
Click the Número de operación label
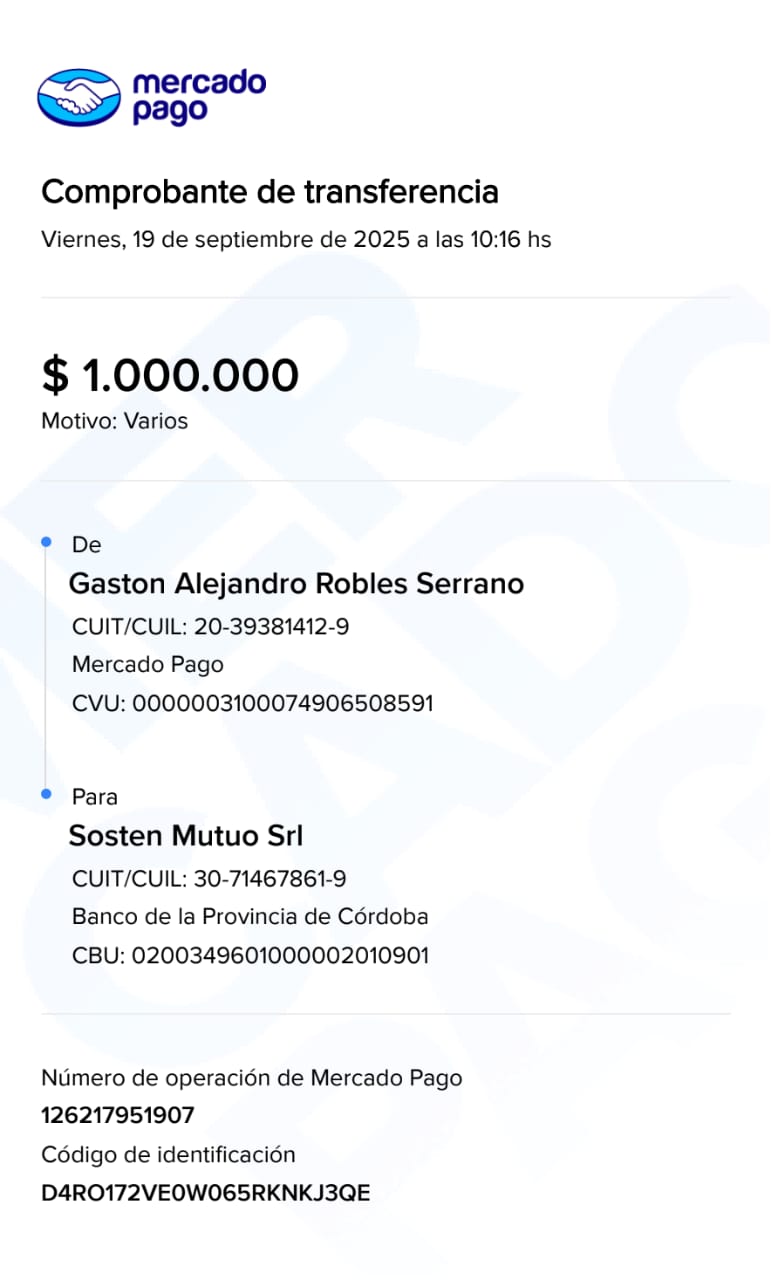pos(251,1078)
